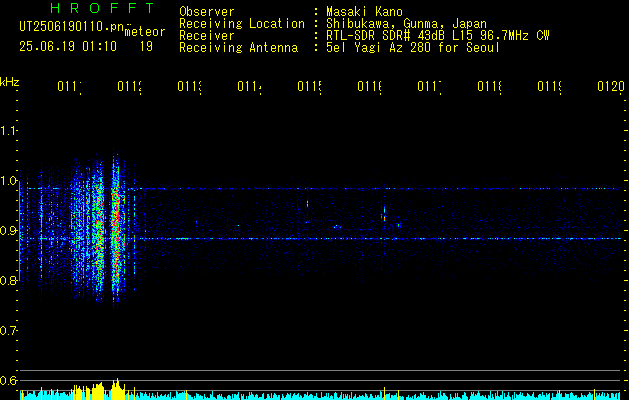Click the 0.9 kHz axis label
This screenshot has width=629, height=400.
pos(8,231)
